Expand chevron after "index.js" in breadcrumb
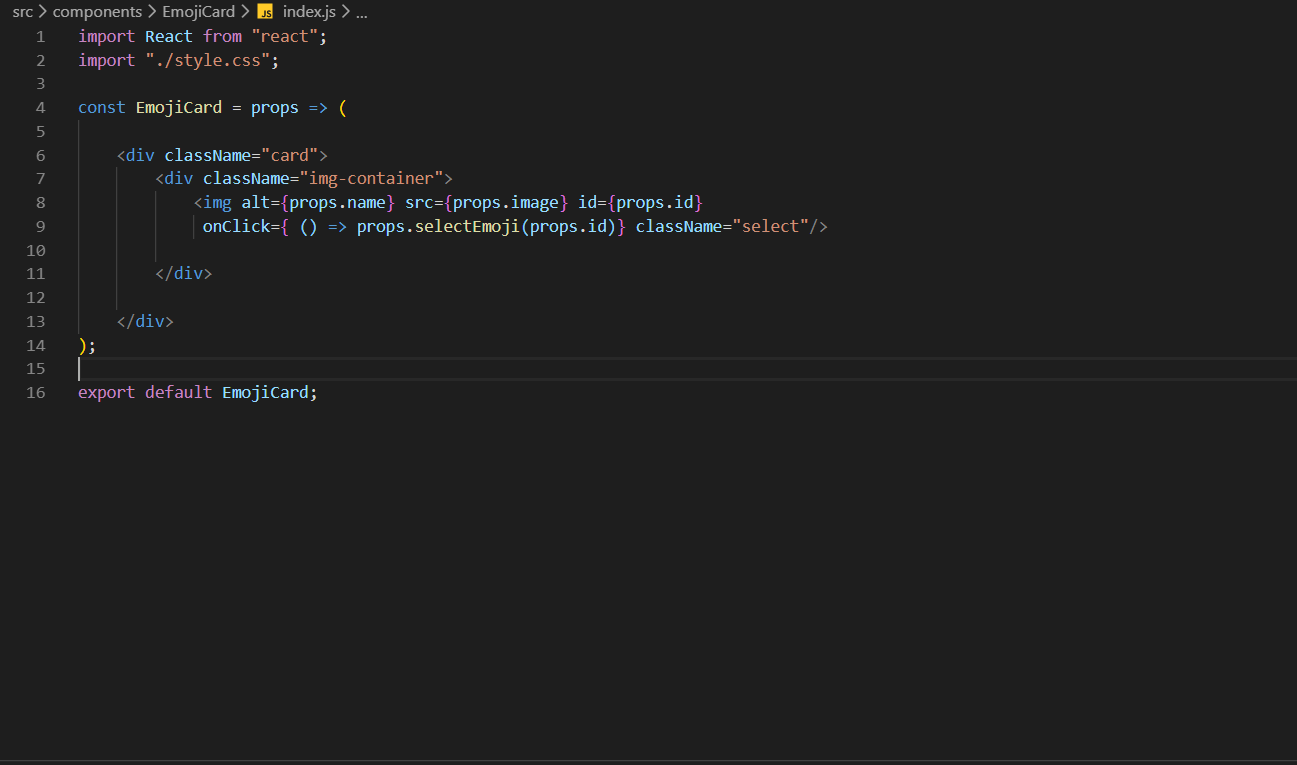The height and width of the screenshot is (765, 1297). click(345, 12)
